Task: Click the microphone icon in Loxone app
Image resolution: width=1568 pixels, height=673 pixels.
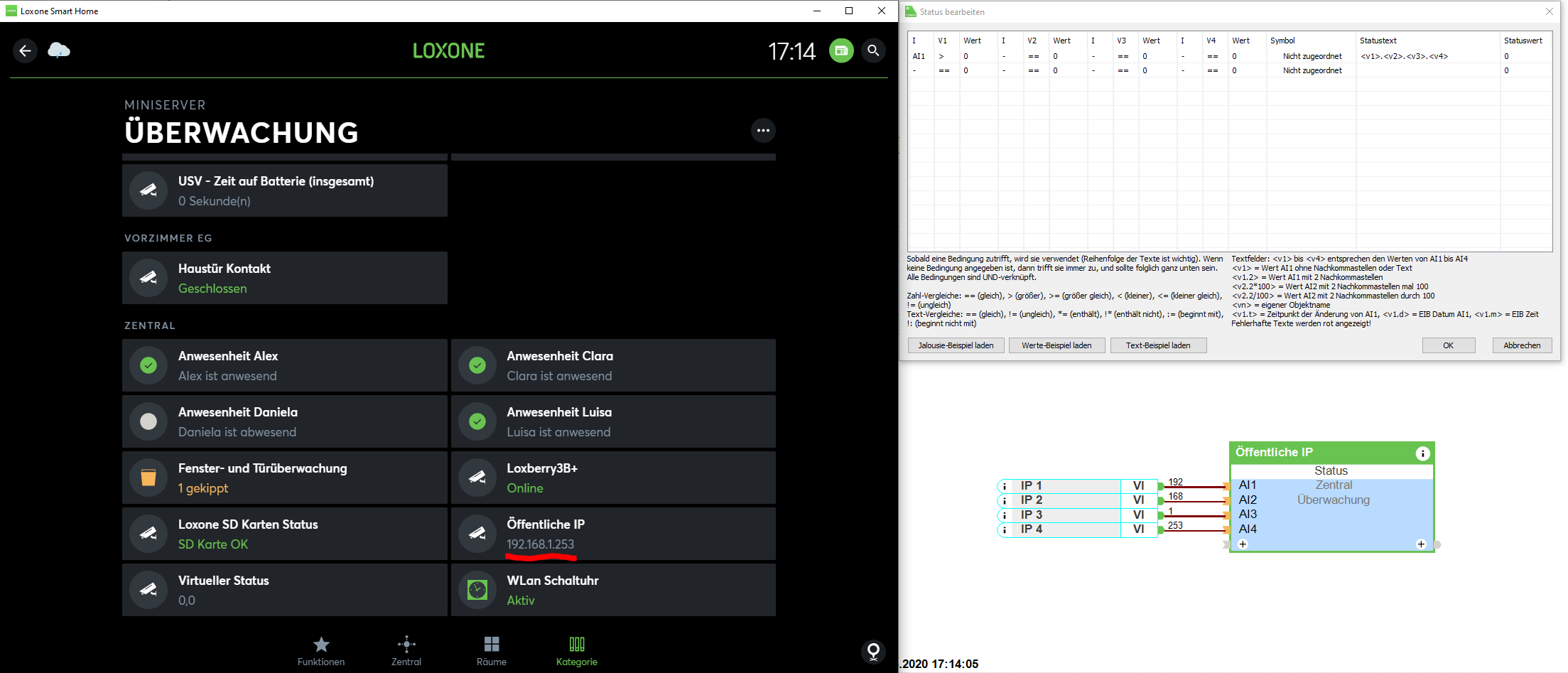Action: (873, 651)
